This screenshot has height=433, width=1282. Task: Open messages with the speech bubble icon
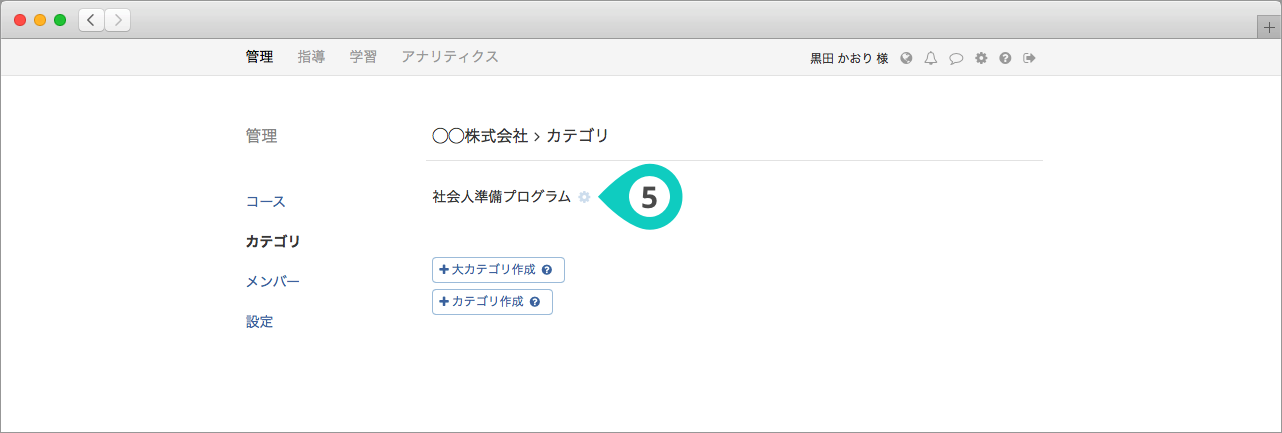pos(956,58)
